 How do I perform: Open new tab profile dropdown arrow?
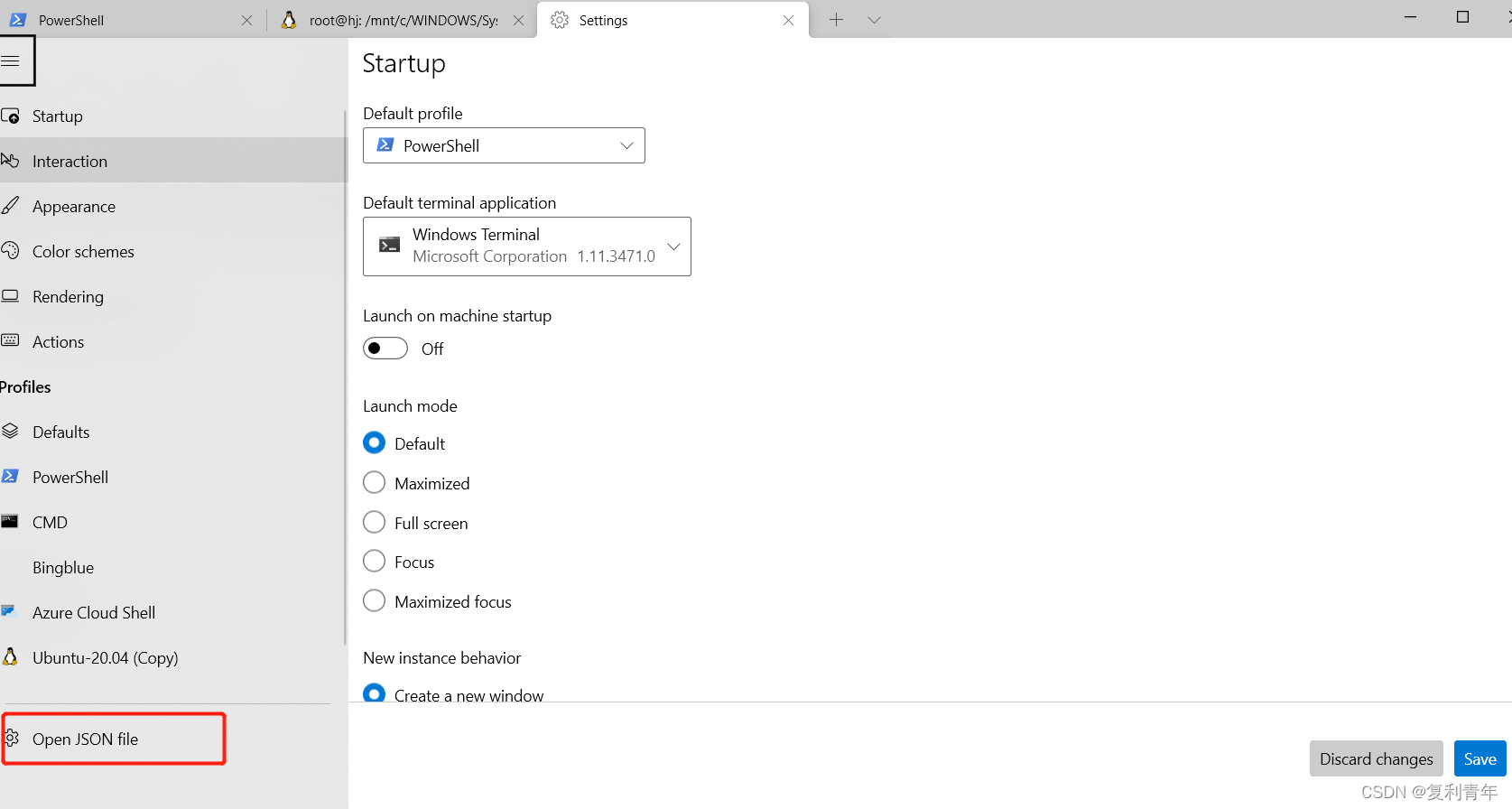tap(874, 20)
